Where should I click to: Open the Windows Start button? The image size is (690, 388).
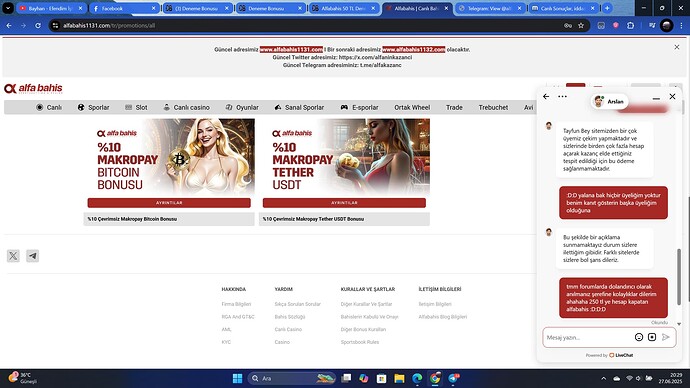pos(237,378)
